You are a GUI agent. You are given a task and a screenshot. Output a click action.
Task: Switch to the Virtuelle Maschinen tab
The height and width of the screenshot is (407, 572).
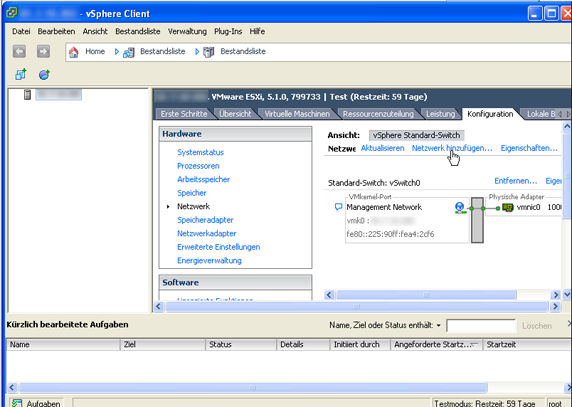297,114
